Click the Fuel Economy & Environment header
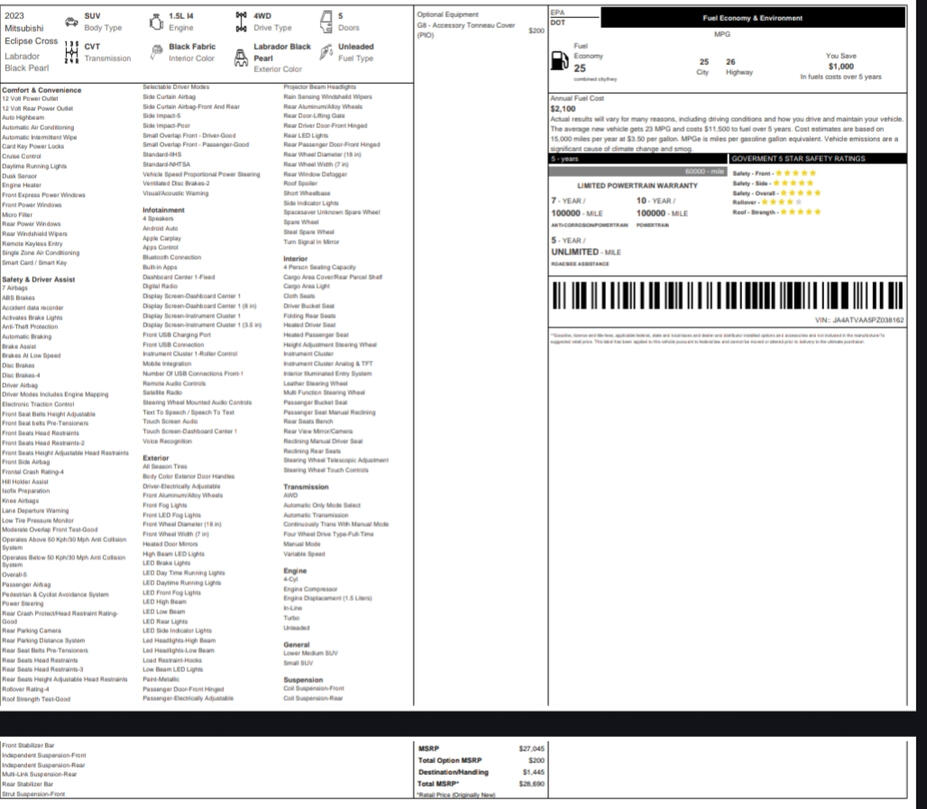 (x=753, y=18)
